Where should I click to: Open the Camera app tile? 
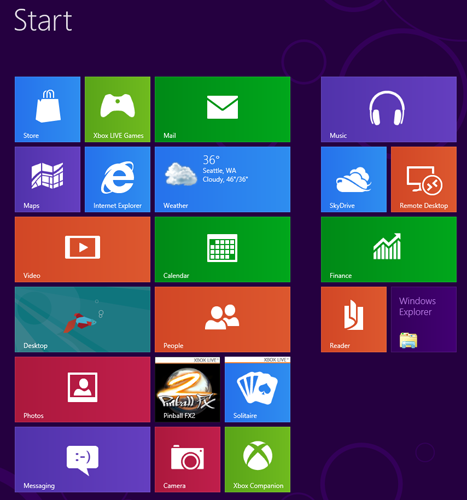tap(188, 459)
